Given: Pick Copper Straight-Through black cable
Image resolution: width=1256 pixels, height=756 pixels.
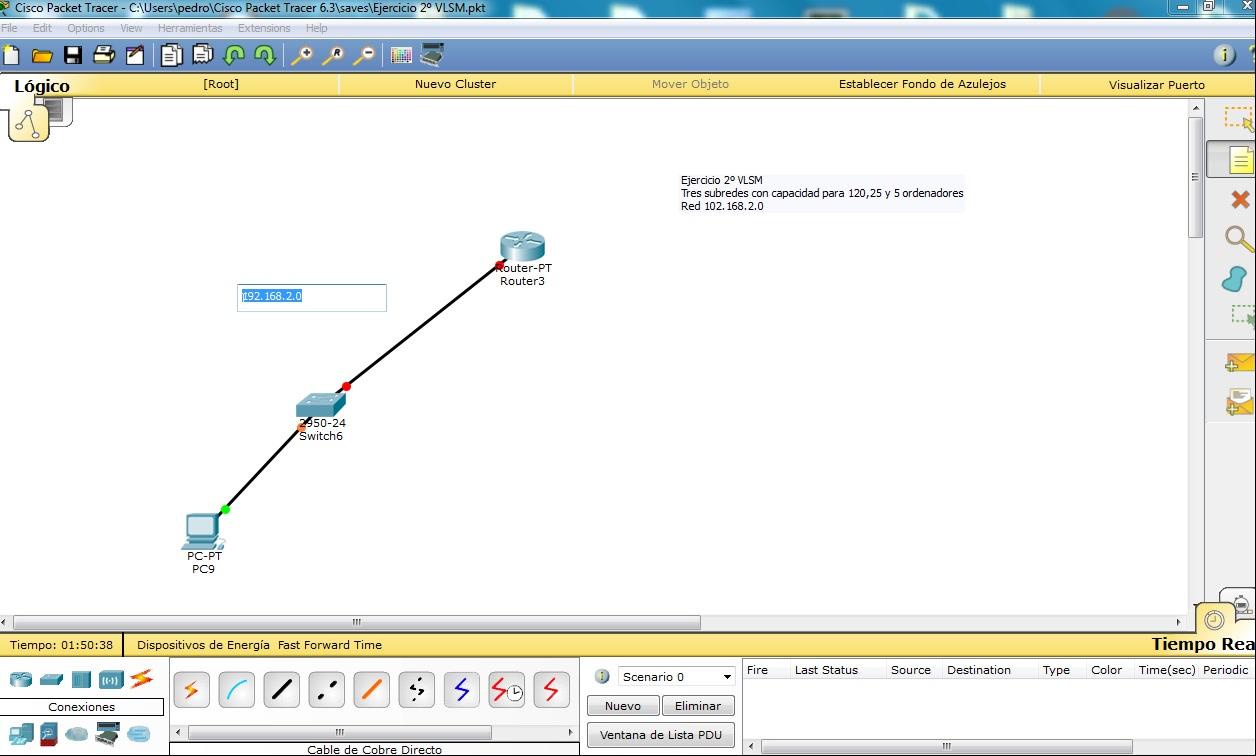Looking at the screenshot, I should pyautogui.click(x=281, y=690).
